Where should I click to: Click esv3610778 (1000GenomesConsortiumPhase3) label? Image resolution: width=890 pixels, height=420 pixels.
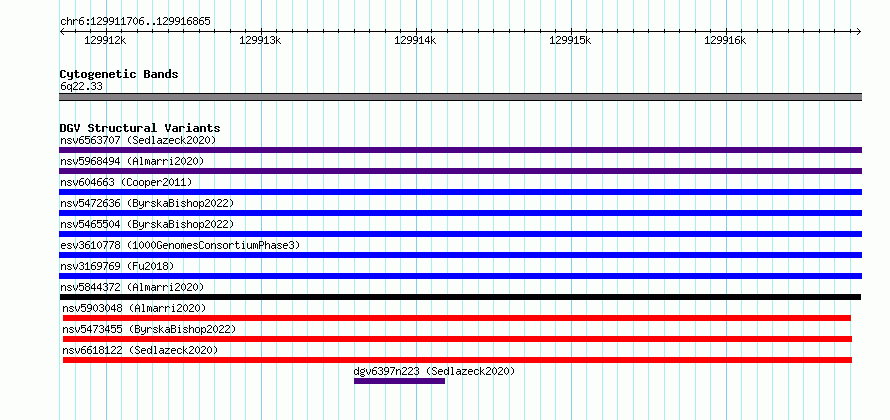tap(180, 245)
